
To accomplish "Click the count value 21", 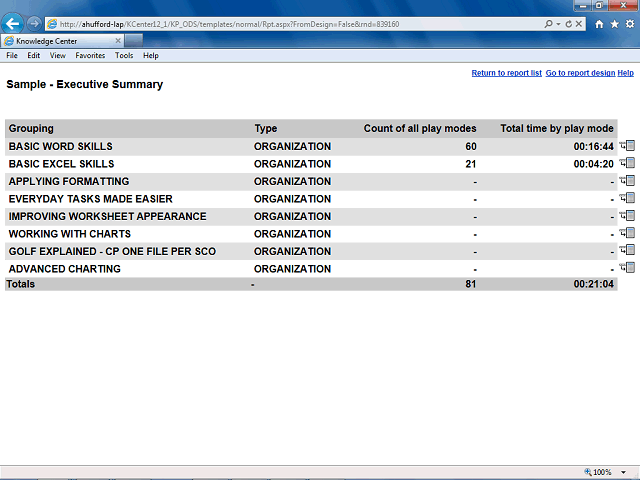I will point(471,164).
